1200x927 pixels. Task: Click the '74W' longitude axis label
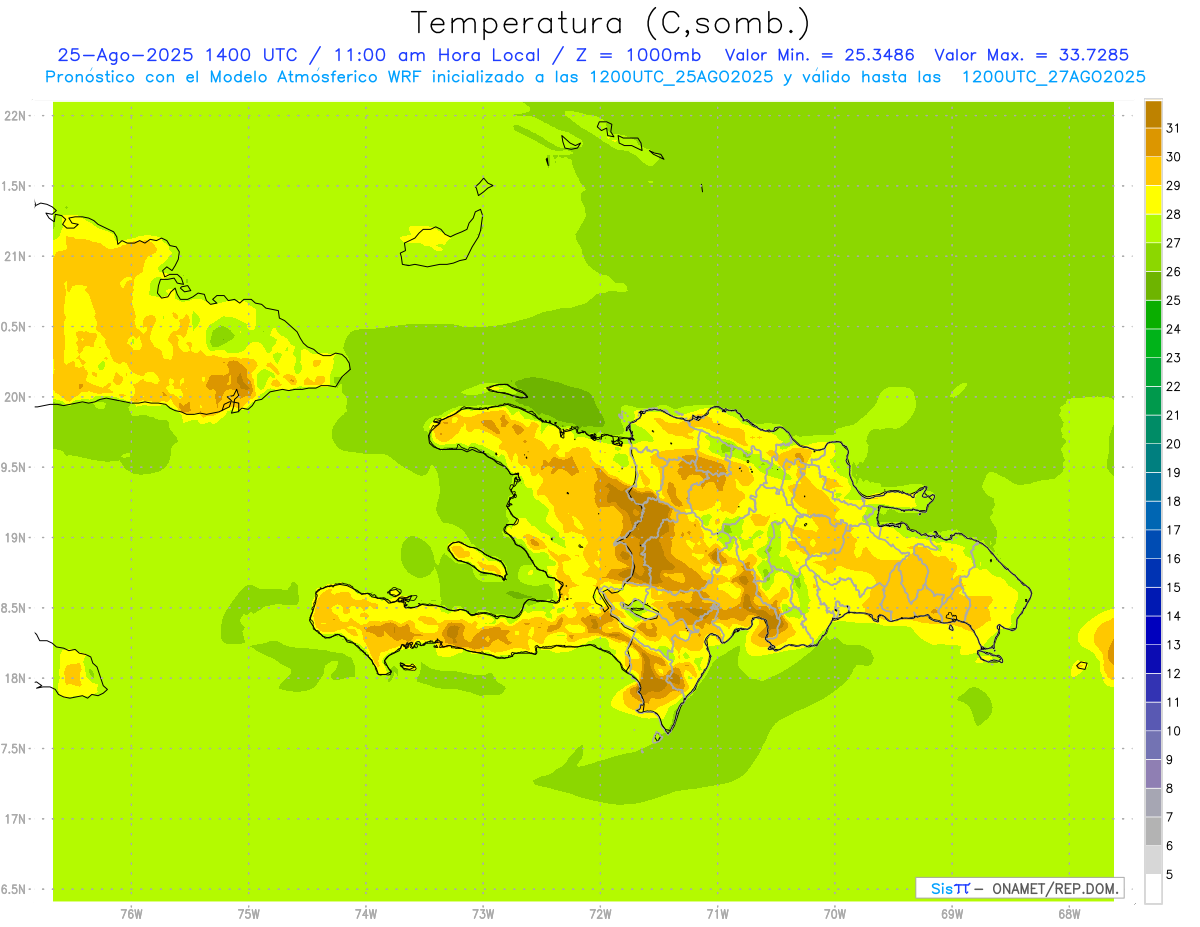[366, 914]
